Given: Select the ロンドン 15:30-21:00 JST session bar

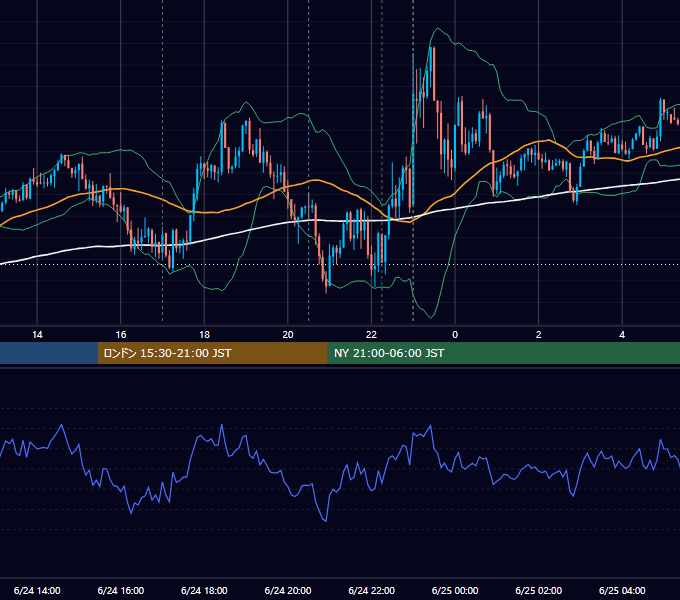Looking at the screenshot, I should pyautogui.click(x=212, y=353).
